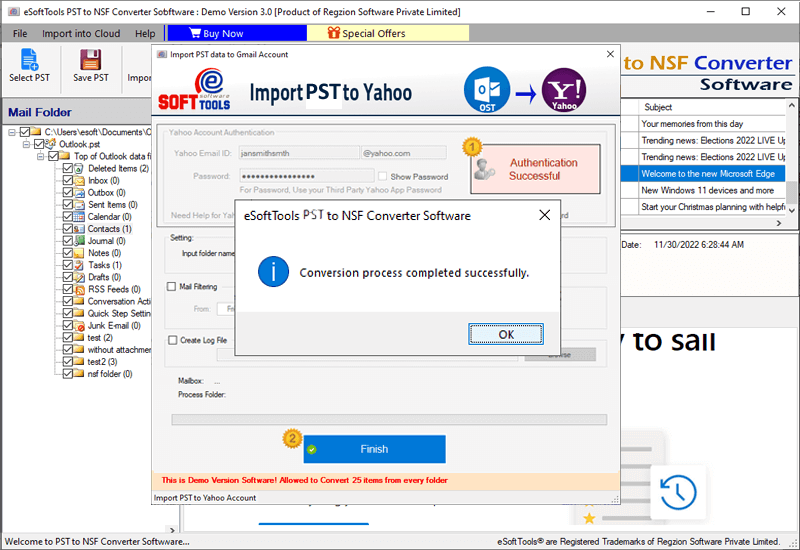This screenshot has height=550, width=800.
Task: Click the Buy Now menu button
Action: tap(237, 33)
